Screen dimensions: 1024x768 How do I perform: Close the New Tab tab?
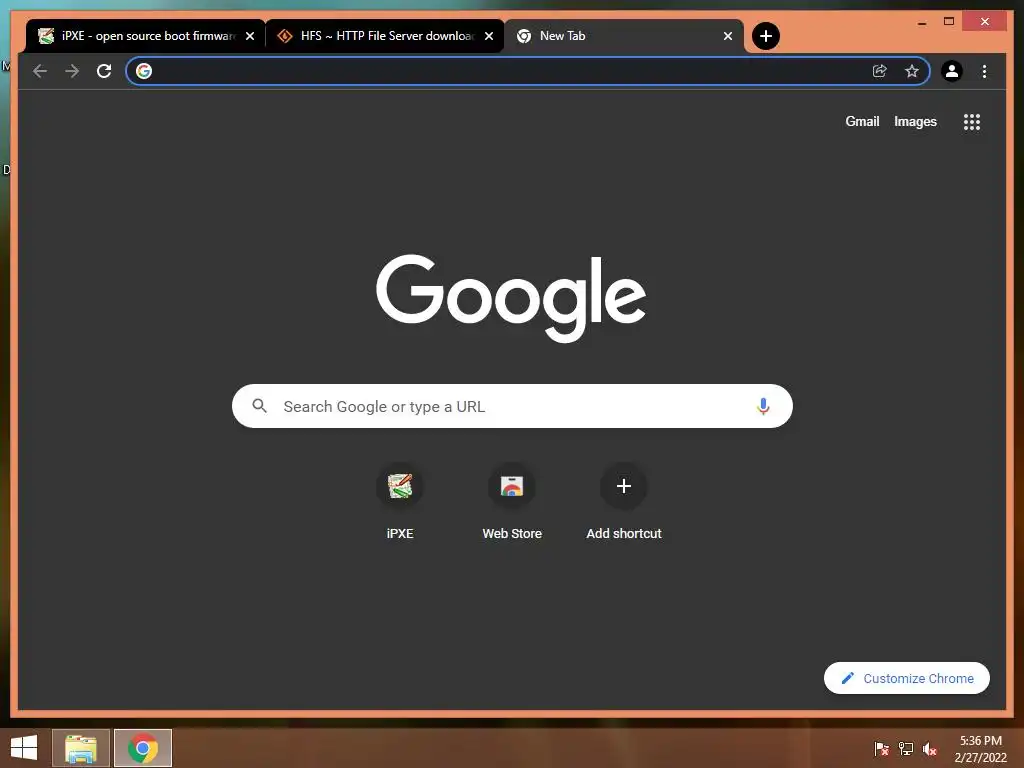(x=728, y=36)
